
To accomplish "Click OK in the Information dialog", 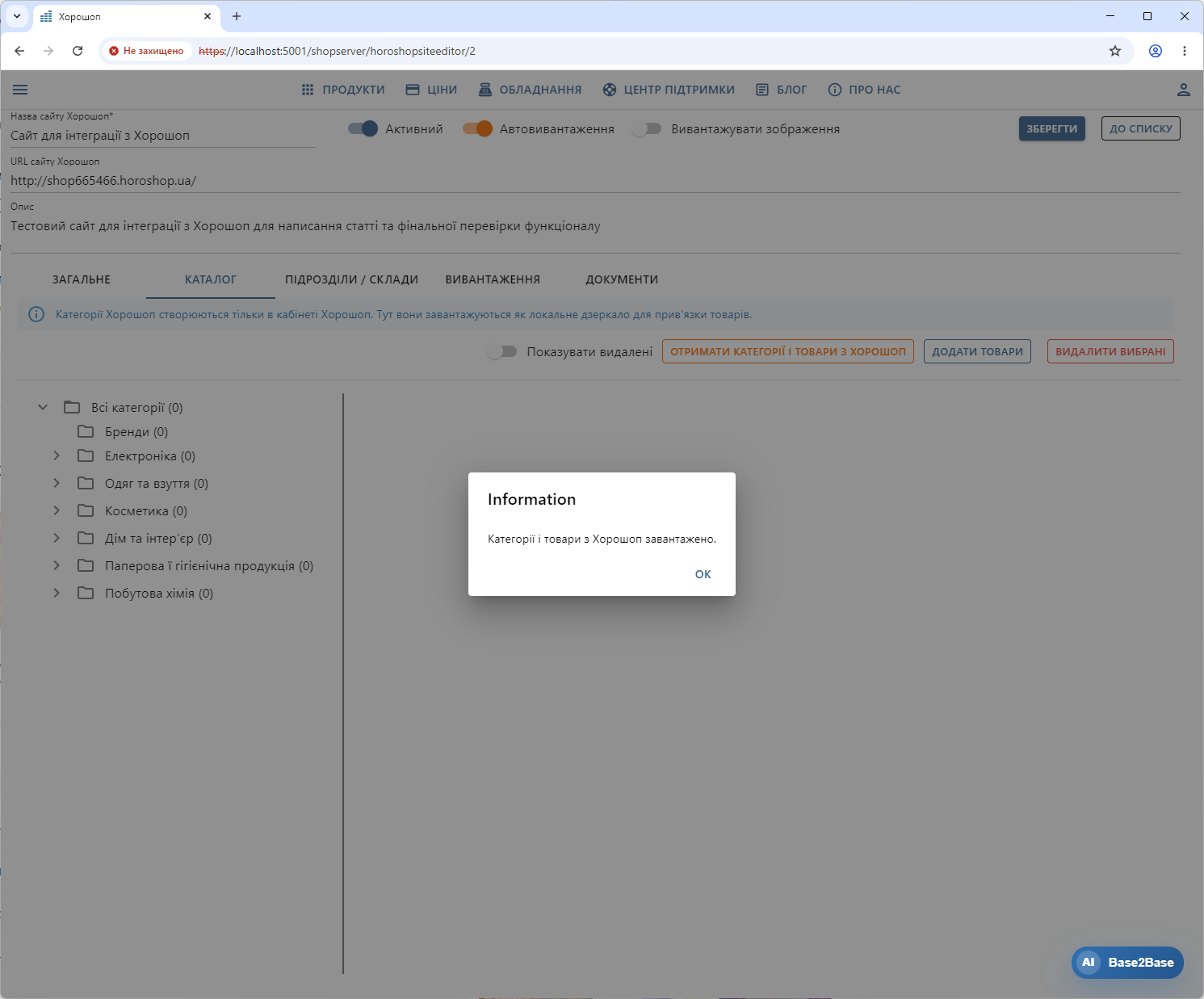I will click(703, 574).
